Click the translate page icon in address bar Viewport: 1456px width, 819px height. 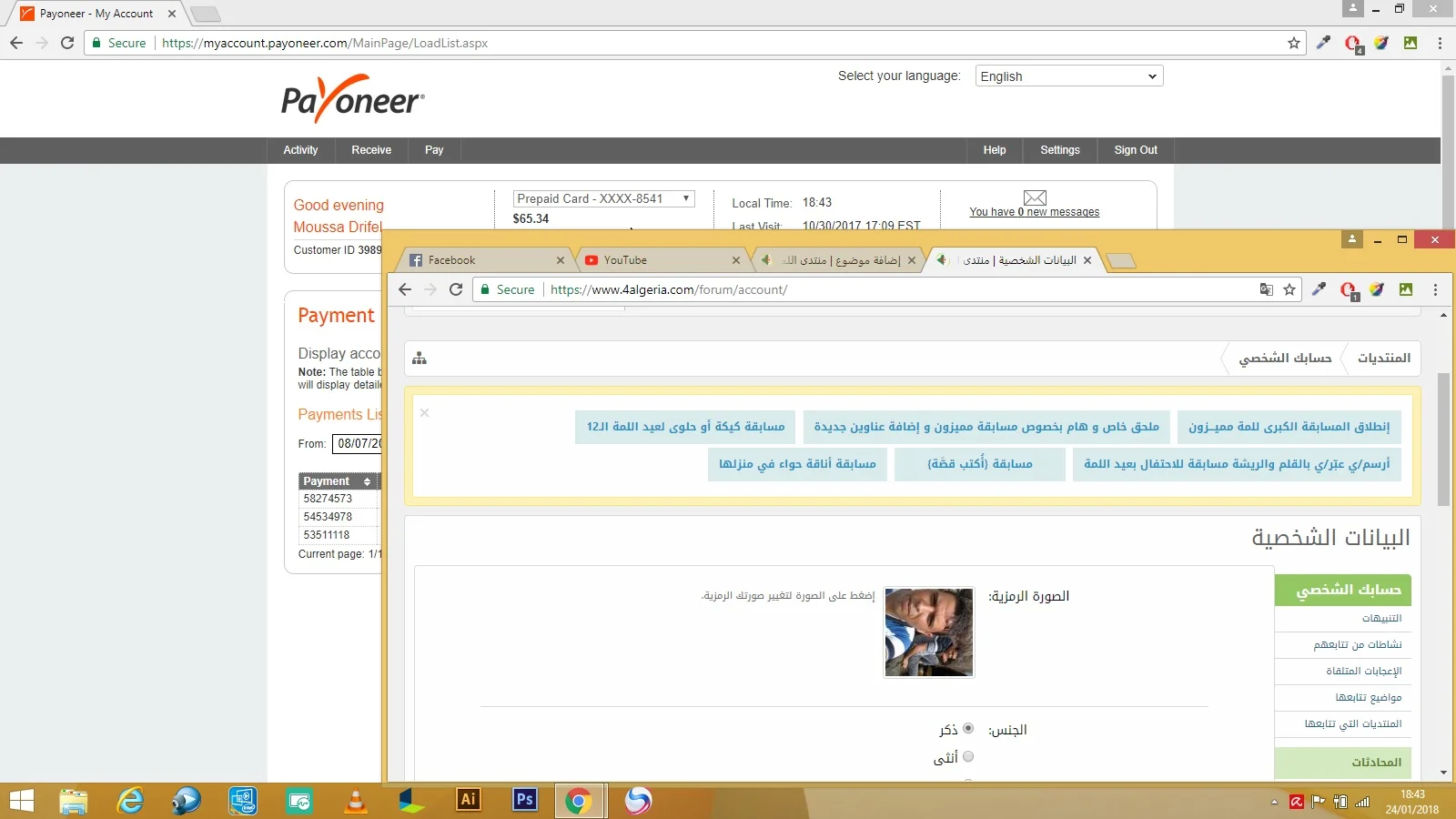(1266, 289)
